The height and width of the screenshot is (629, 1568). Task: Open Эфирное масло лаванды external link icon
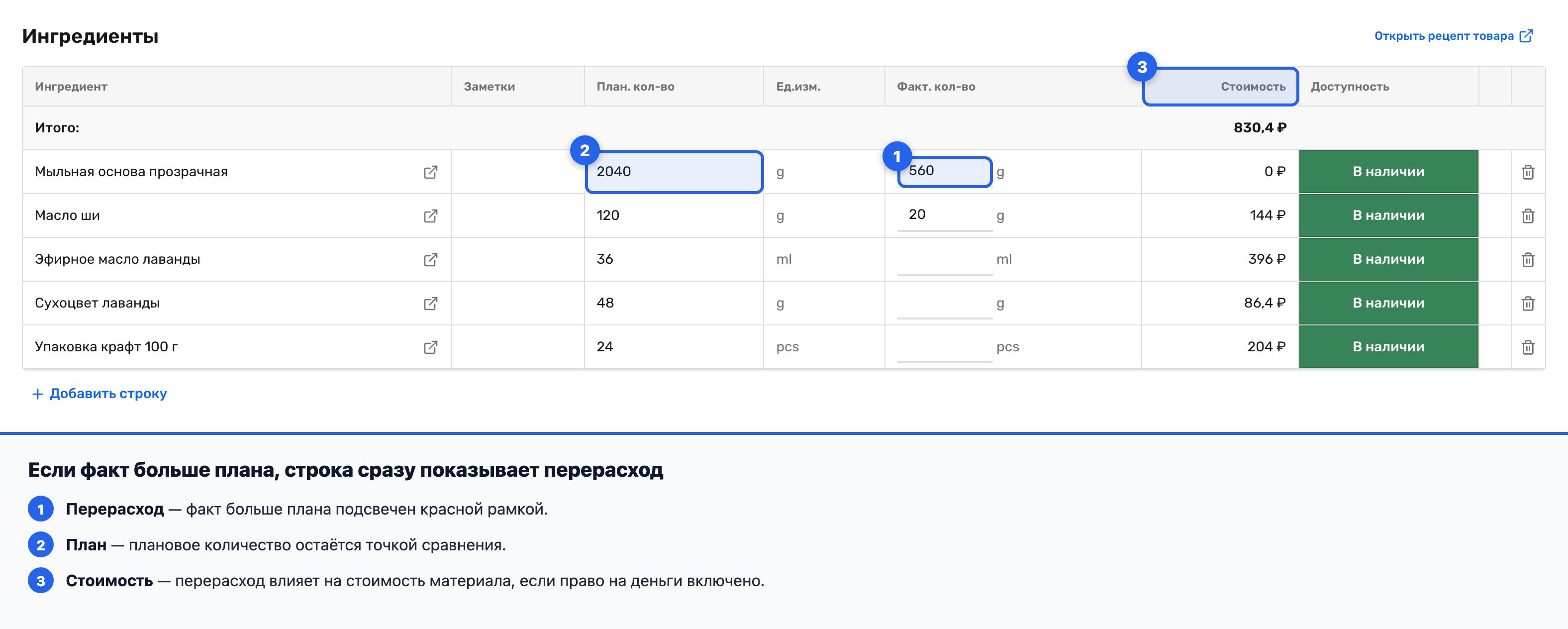click(430, 260)
